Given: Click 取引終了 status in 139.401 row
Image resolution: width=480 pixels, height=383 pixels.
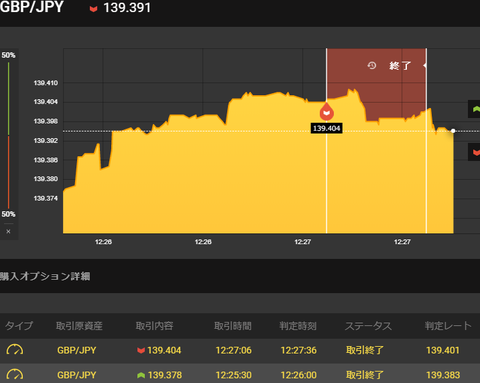Looking at the screenshot, I should [x=365, y=350].
